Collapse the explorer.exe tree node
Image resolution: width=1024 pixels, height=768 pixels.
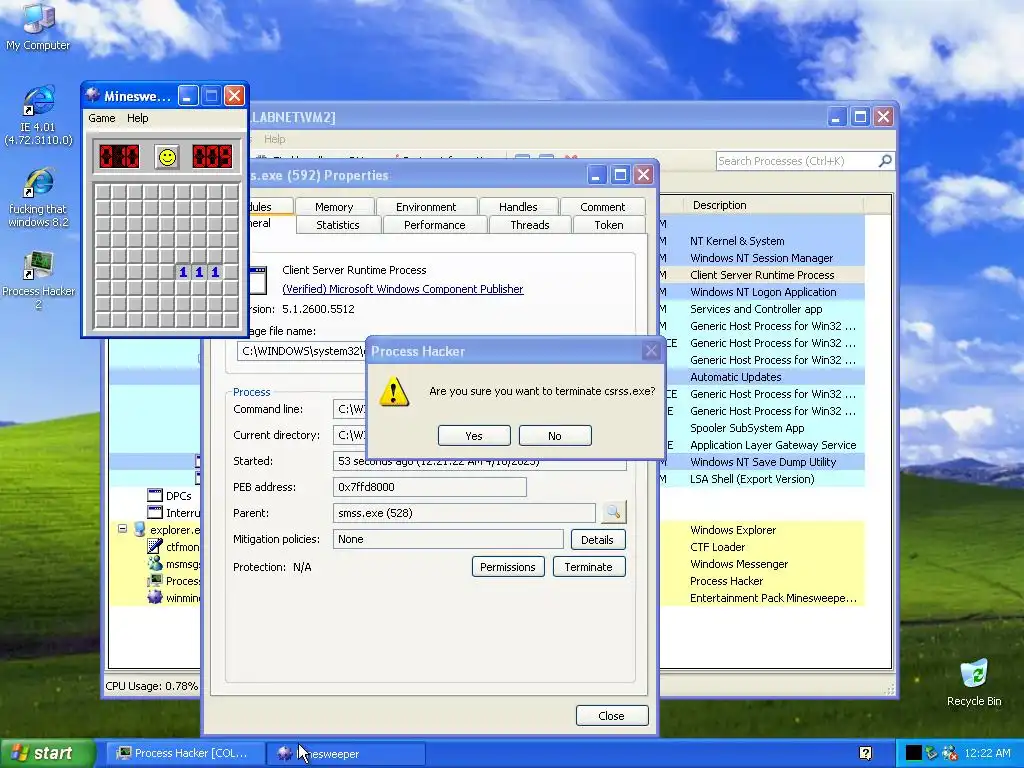point(122,529)
